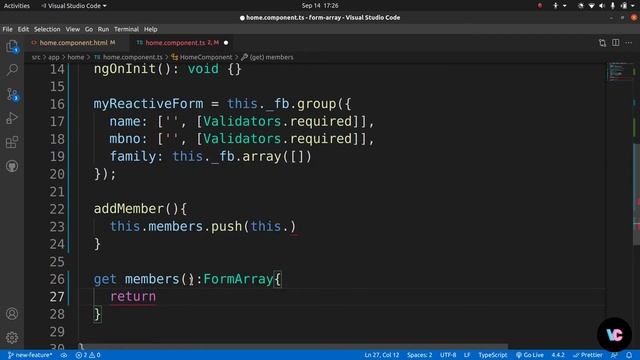This screenshot has height=360, width=640.
Task: Open the File menu
Action: point(7,29)
